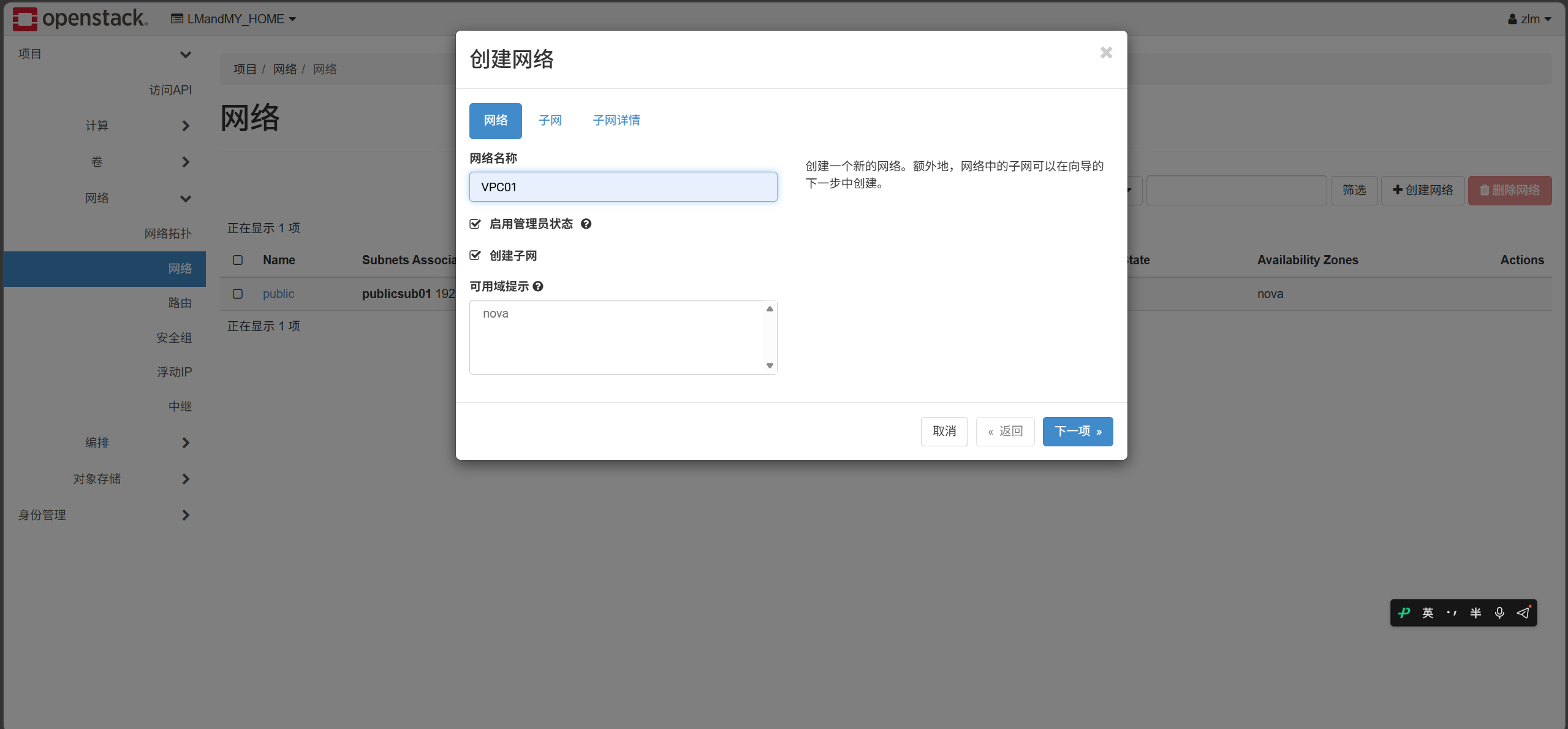Select all rows checkbox in networks table header

pos(238,260)
